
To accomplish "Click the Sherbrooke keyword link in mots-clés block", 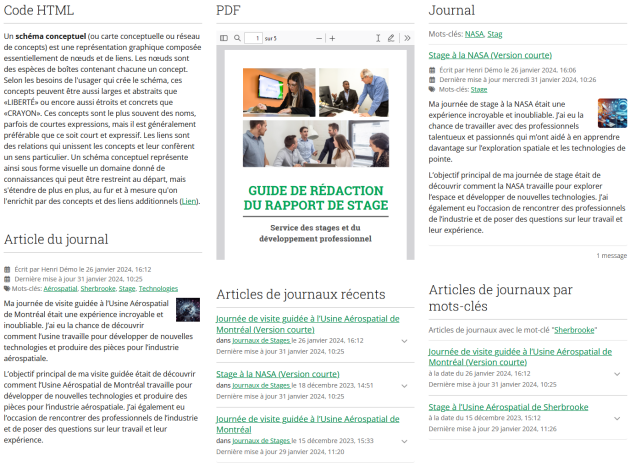I will pos(574,330).
